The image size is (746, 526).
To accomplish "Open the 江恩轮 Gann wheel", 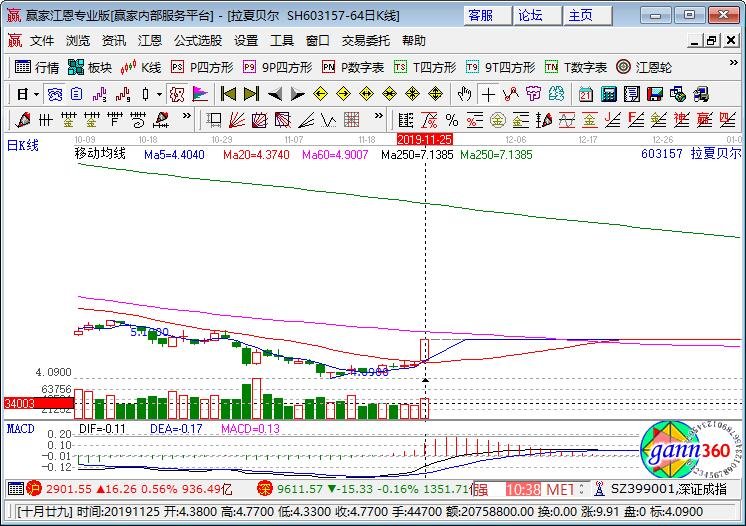I will coord(644,68).
